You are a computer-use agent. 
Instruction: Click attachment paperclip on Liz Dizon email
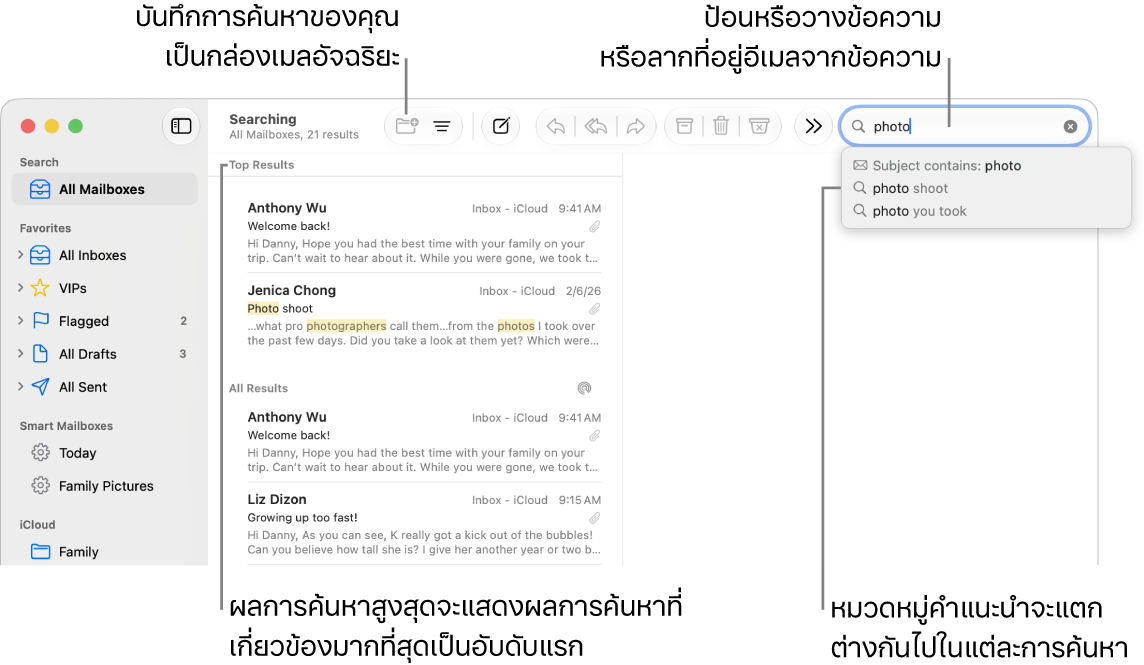595,518
